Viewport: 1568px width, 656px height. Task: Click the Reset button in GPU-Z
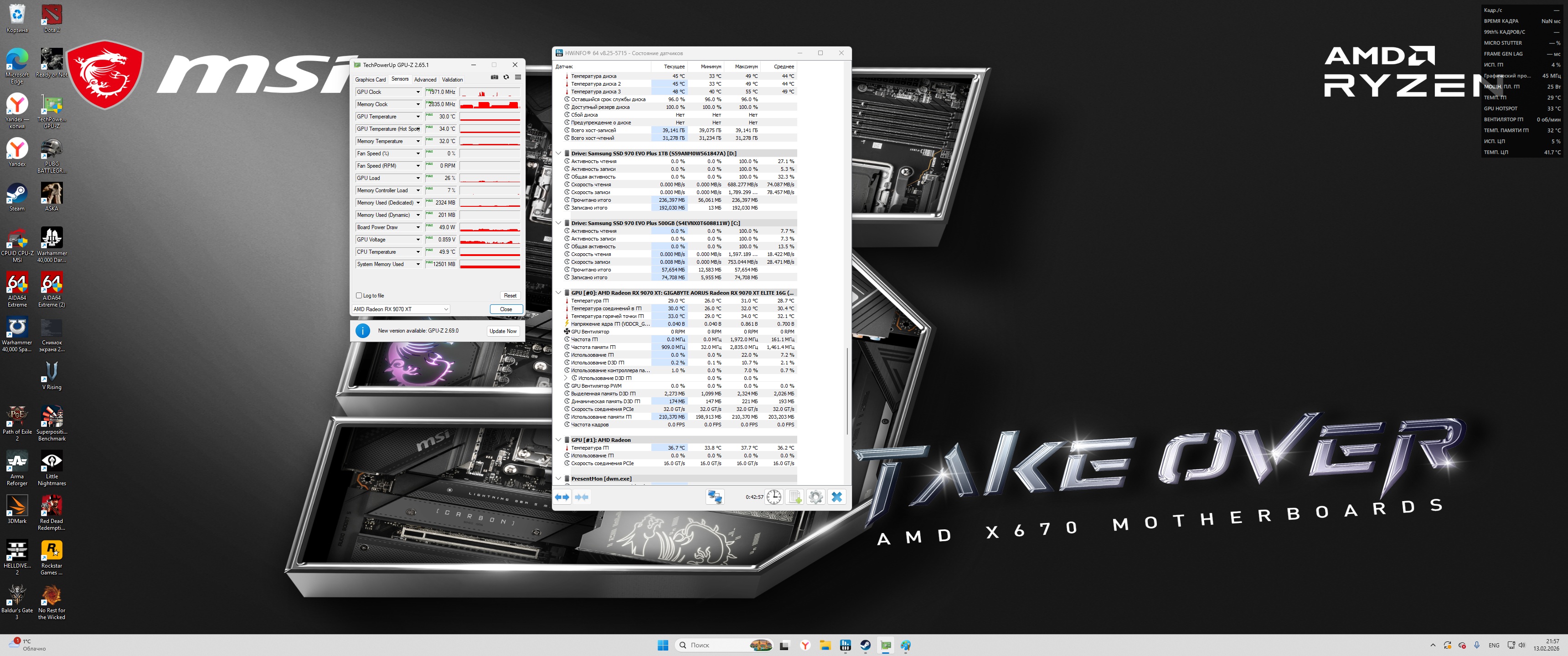[x=510, y=296]
